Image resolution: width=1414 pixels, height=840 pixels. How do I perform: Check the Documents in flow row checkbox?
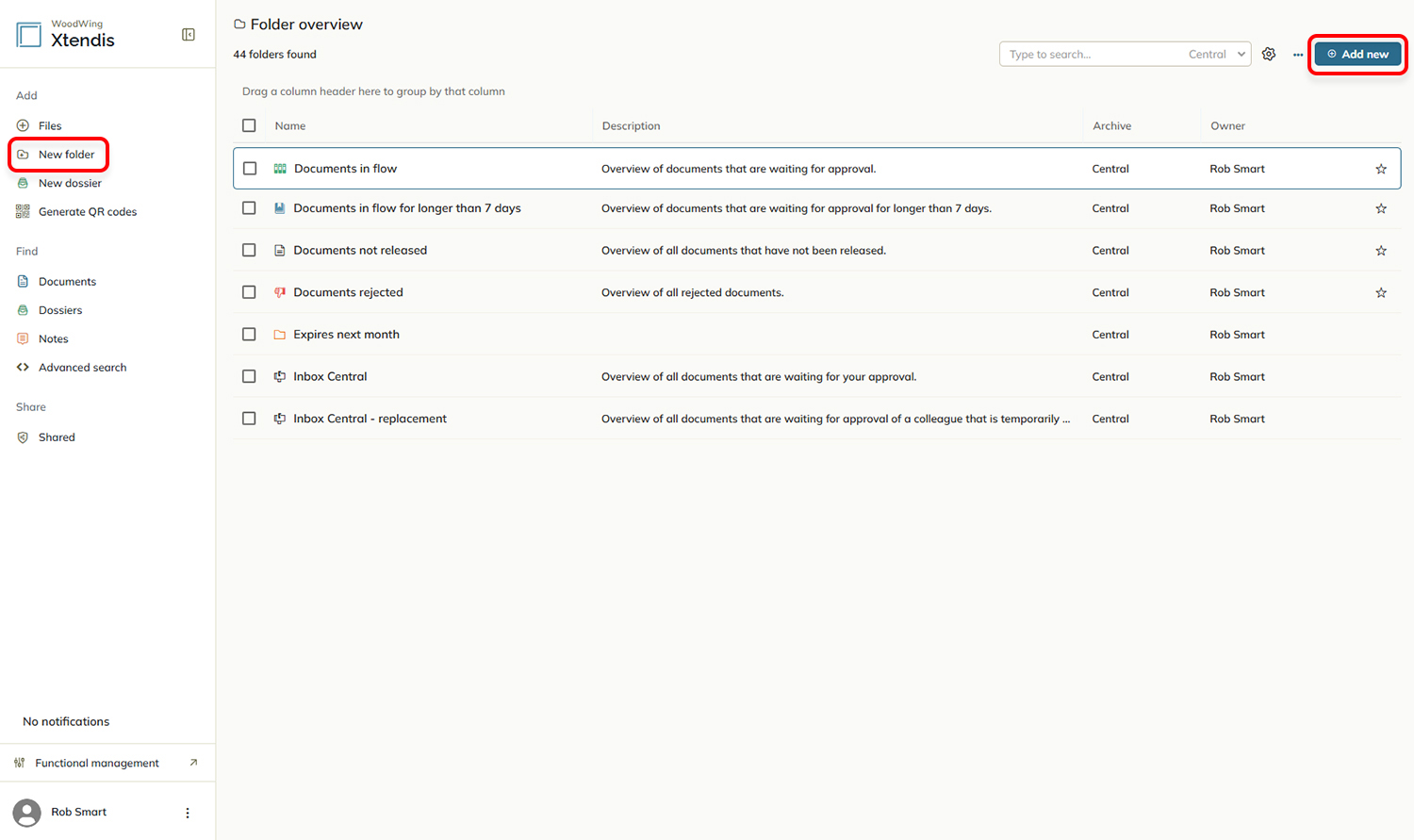250,169
